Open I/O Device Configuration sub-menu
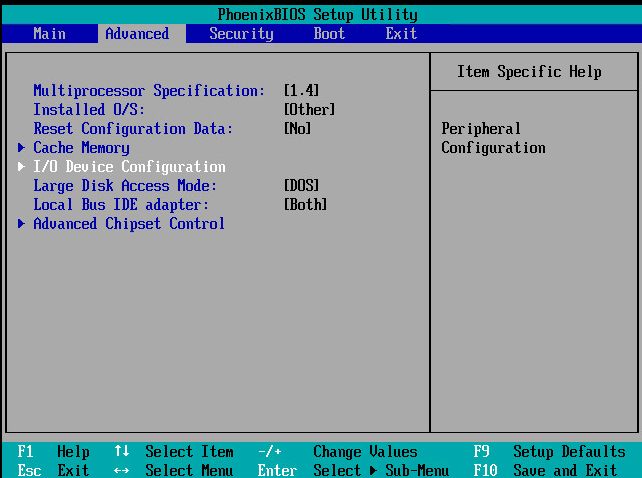This screenshot has width=642, height=478. click(x=129, y=166)
